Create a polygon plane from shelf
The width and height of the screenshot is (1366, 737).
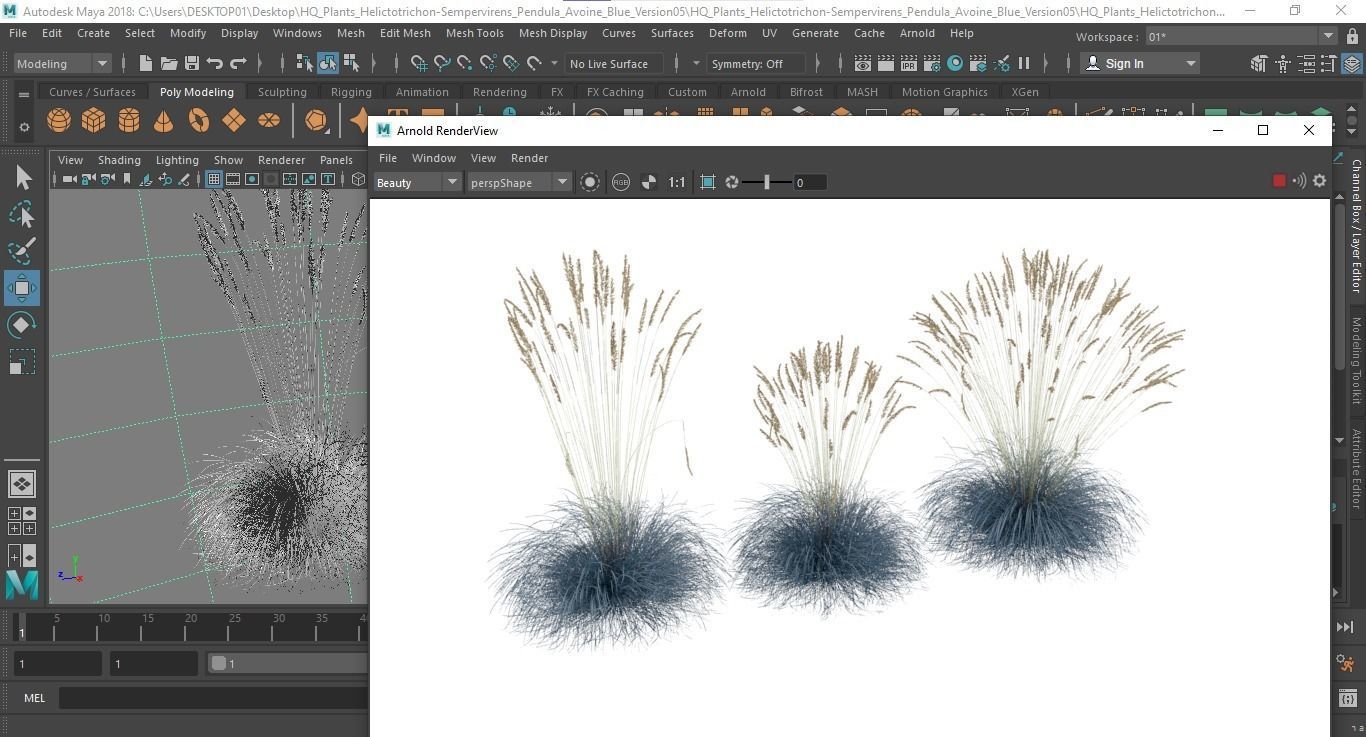coord(234,121)
